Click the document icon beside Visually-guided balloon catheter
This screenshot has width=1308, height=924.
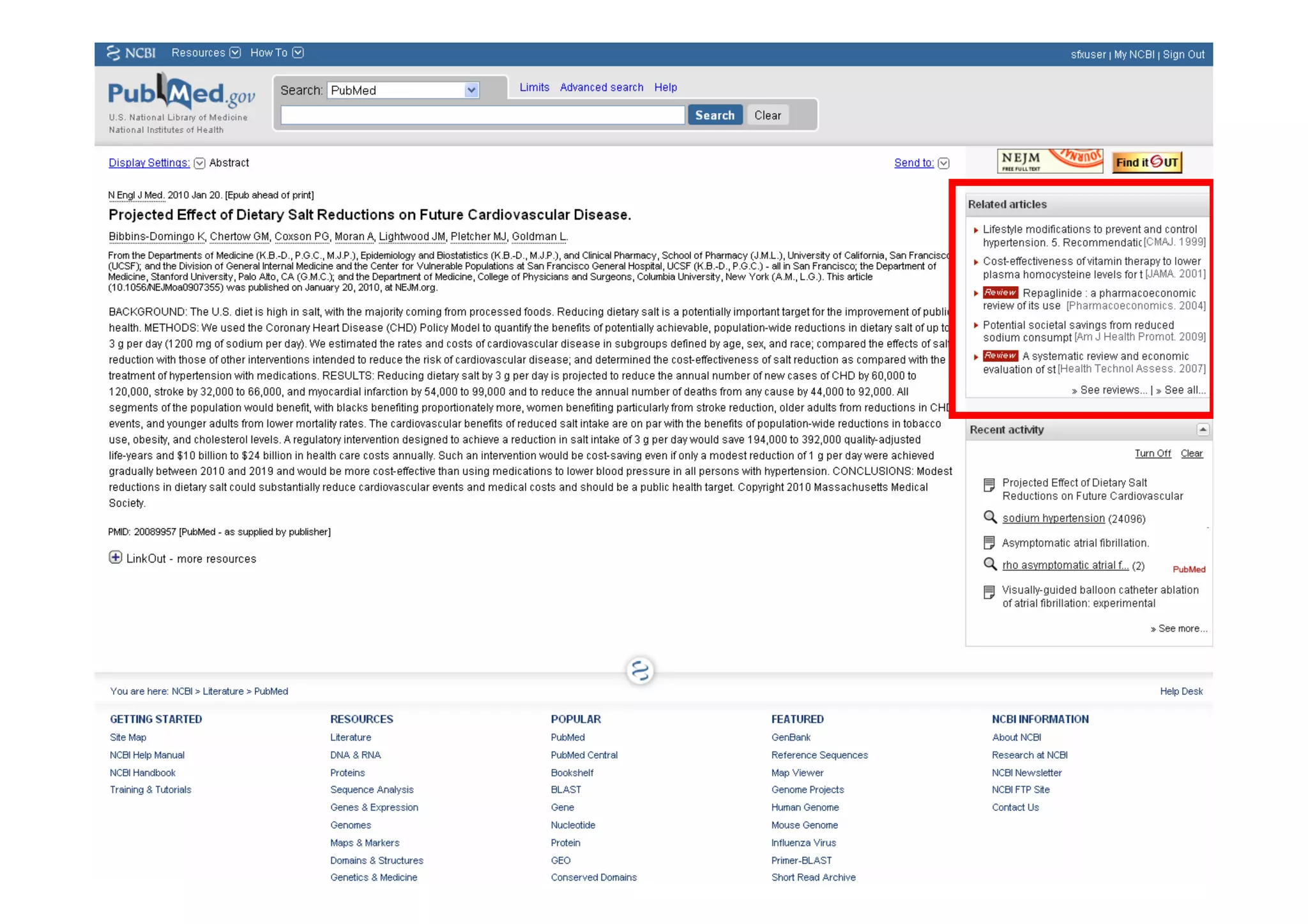(x=989, y=592)
